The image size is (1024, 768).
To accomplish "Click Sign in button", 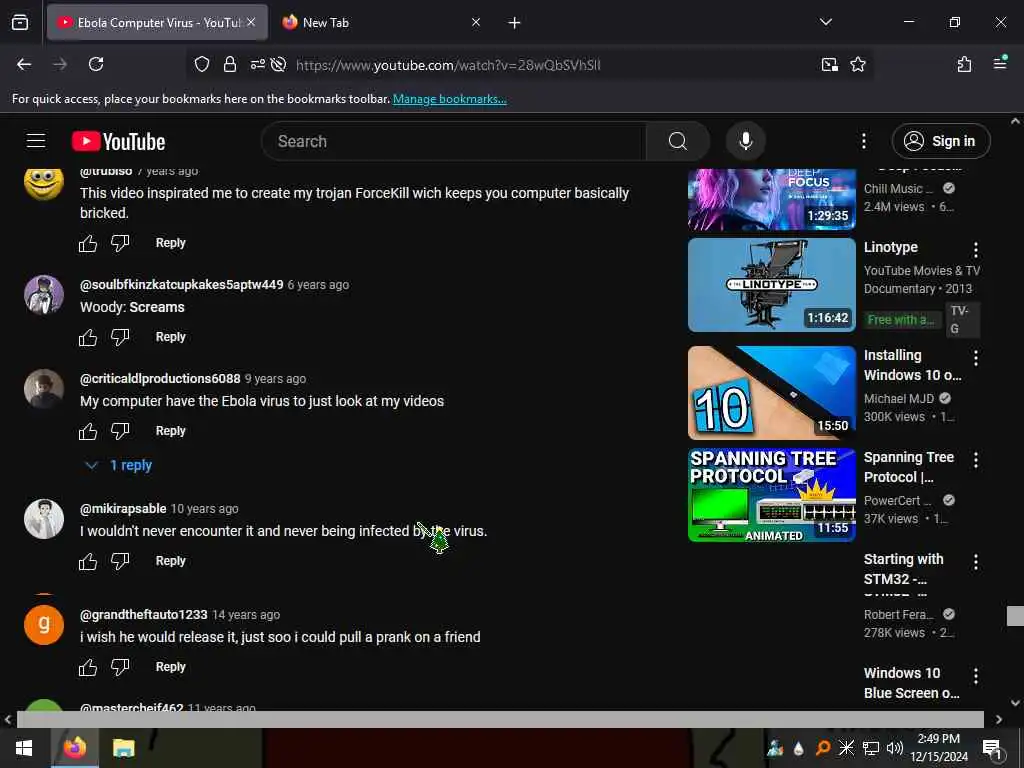I will pos(941,141).
